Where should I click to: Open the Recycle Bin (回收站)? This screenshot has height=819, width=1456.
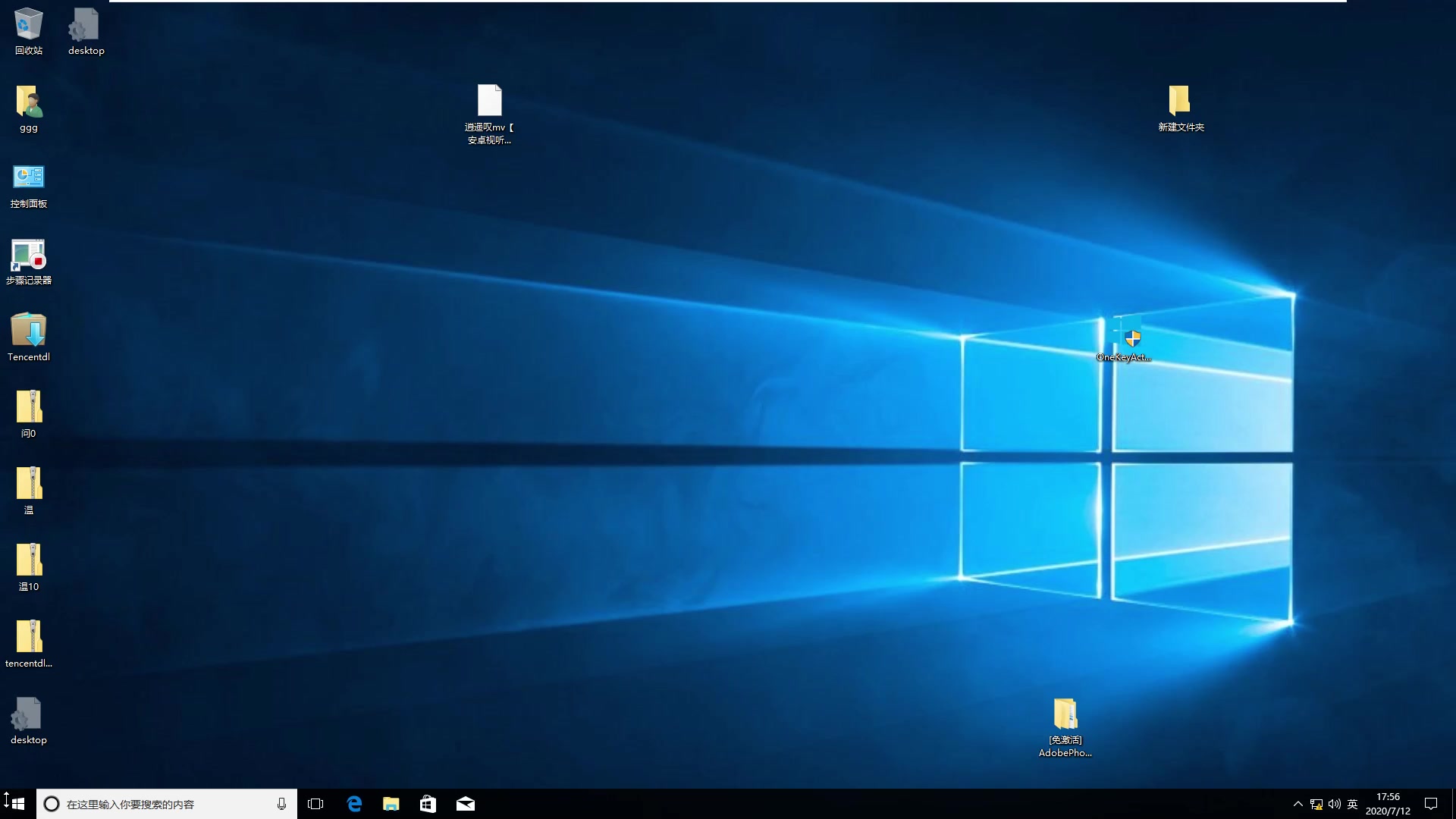click(x=28, y=27)
